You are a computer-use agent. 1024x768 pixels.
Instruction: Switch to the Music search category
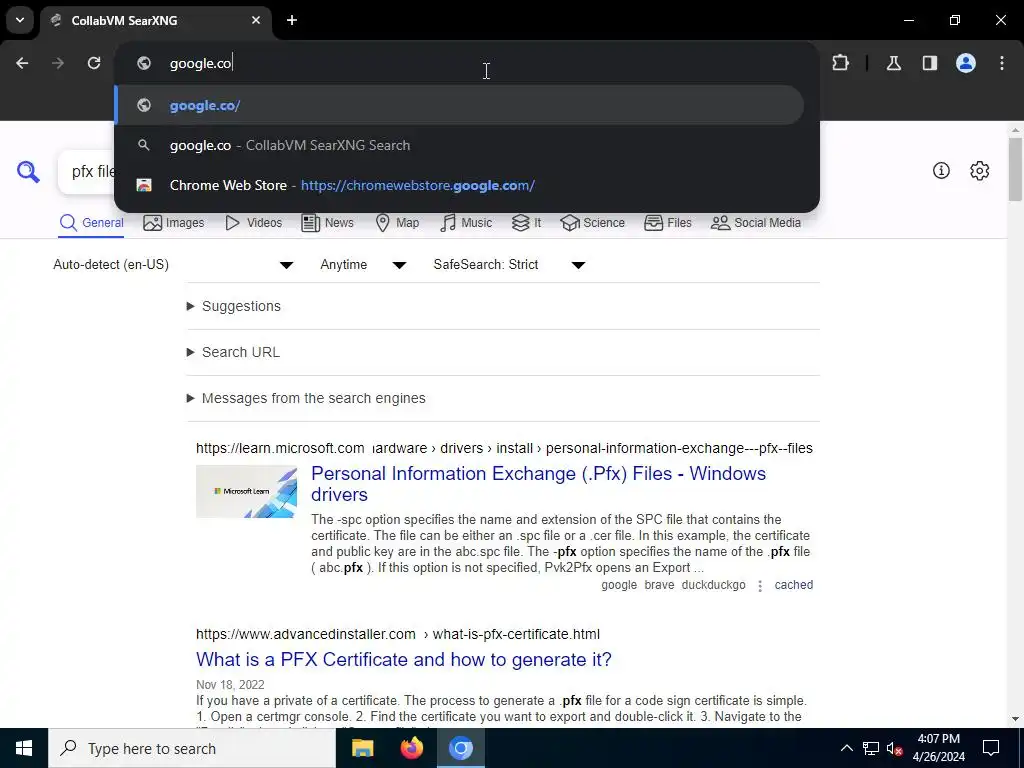tap(466, 223)
